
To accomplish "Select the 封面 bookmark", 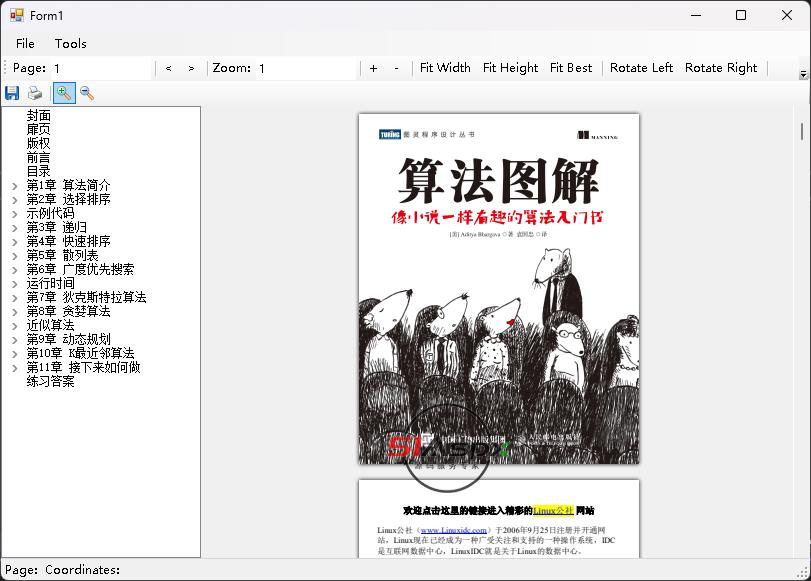I will [39, 115].
